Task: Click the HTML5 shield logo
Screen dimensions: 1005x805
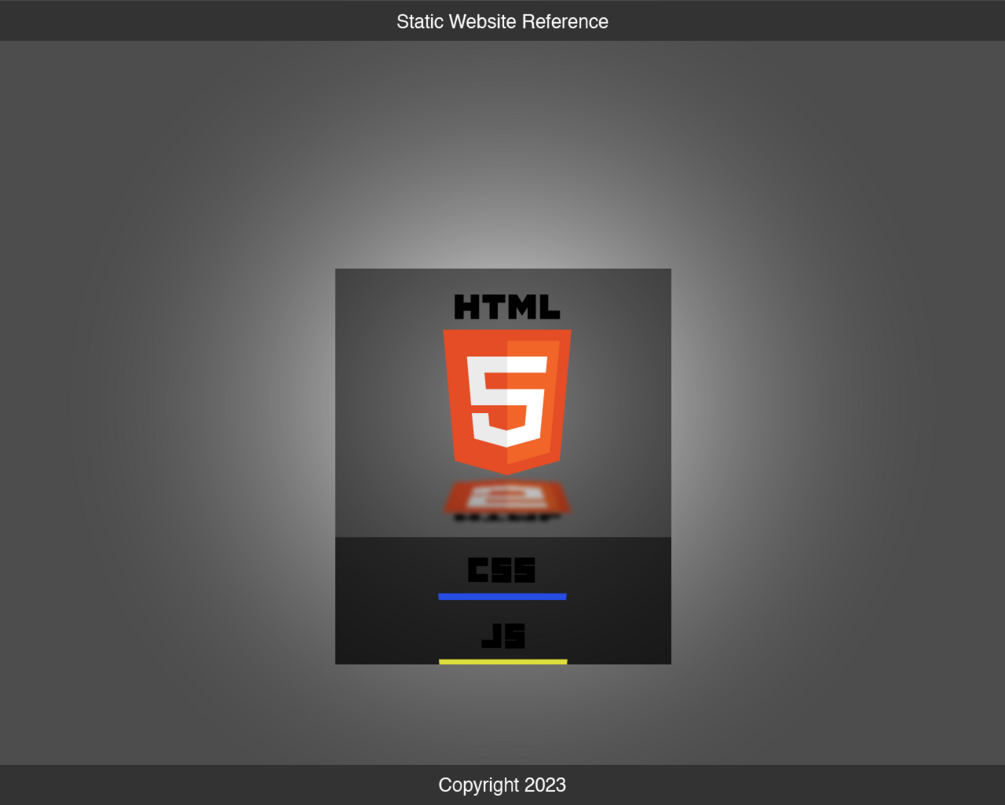Action: pos(507,402)
